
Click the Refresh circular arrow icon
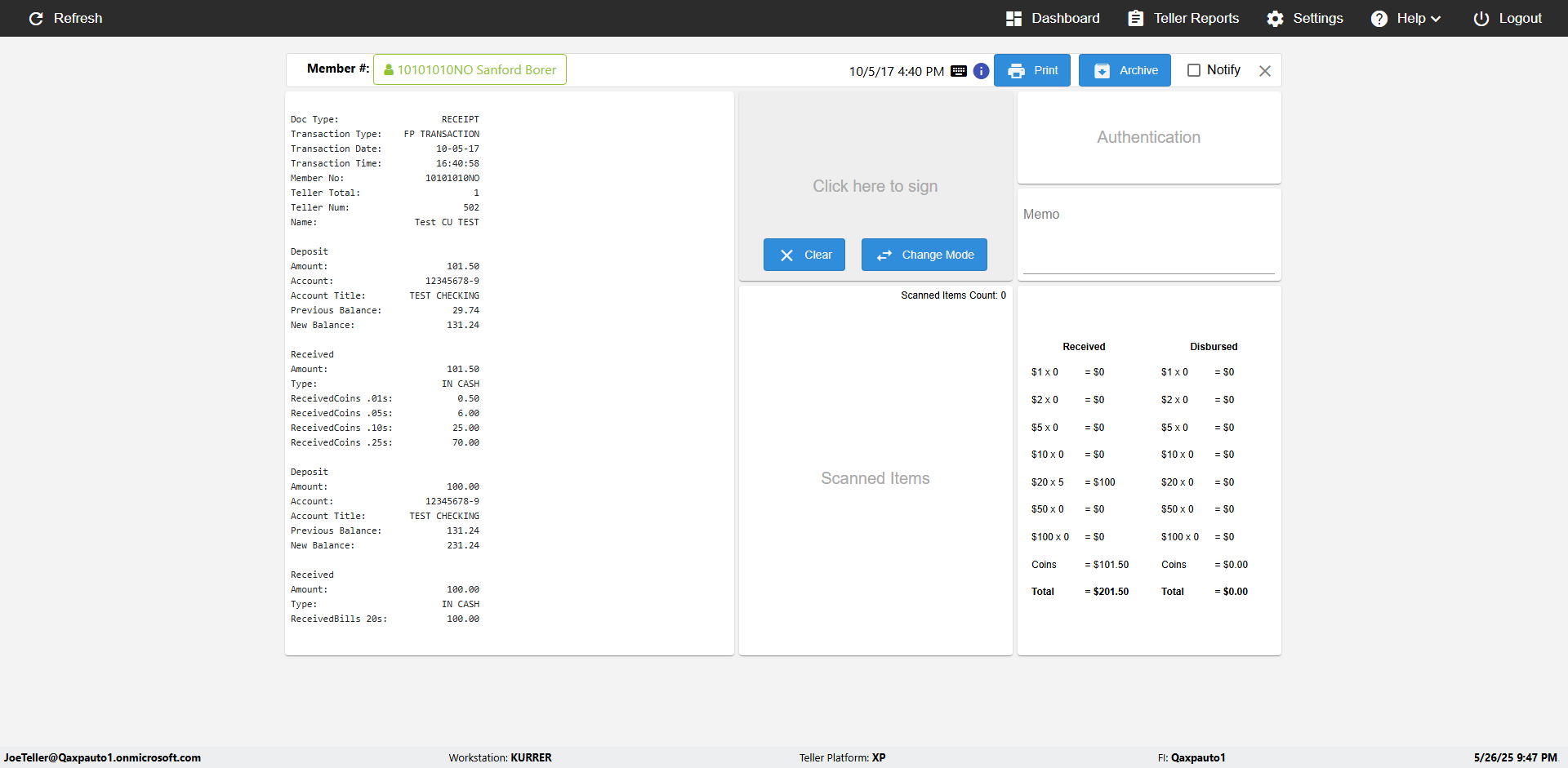[x=36, y=18]
